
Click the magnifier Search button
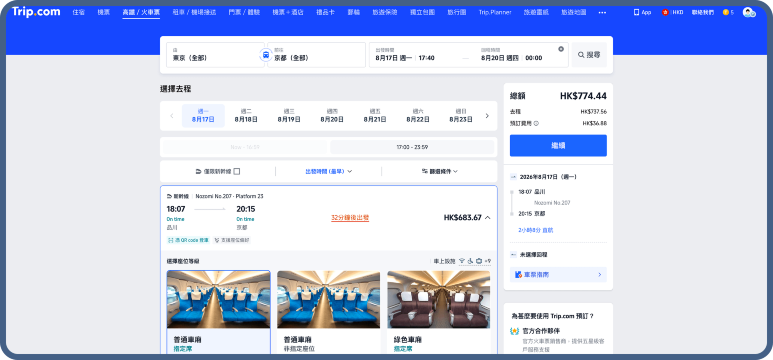coord(589,55)
